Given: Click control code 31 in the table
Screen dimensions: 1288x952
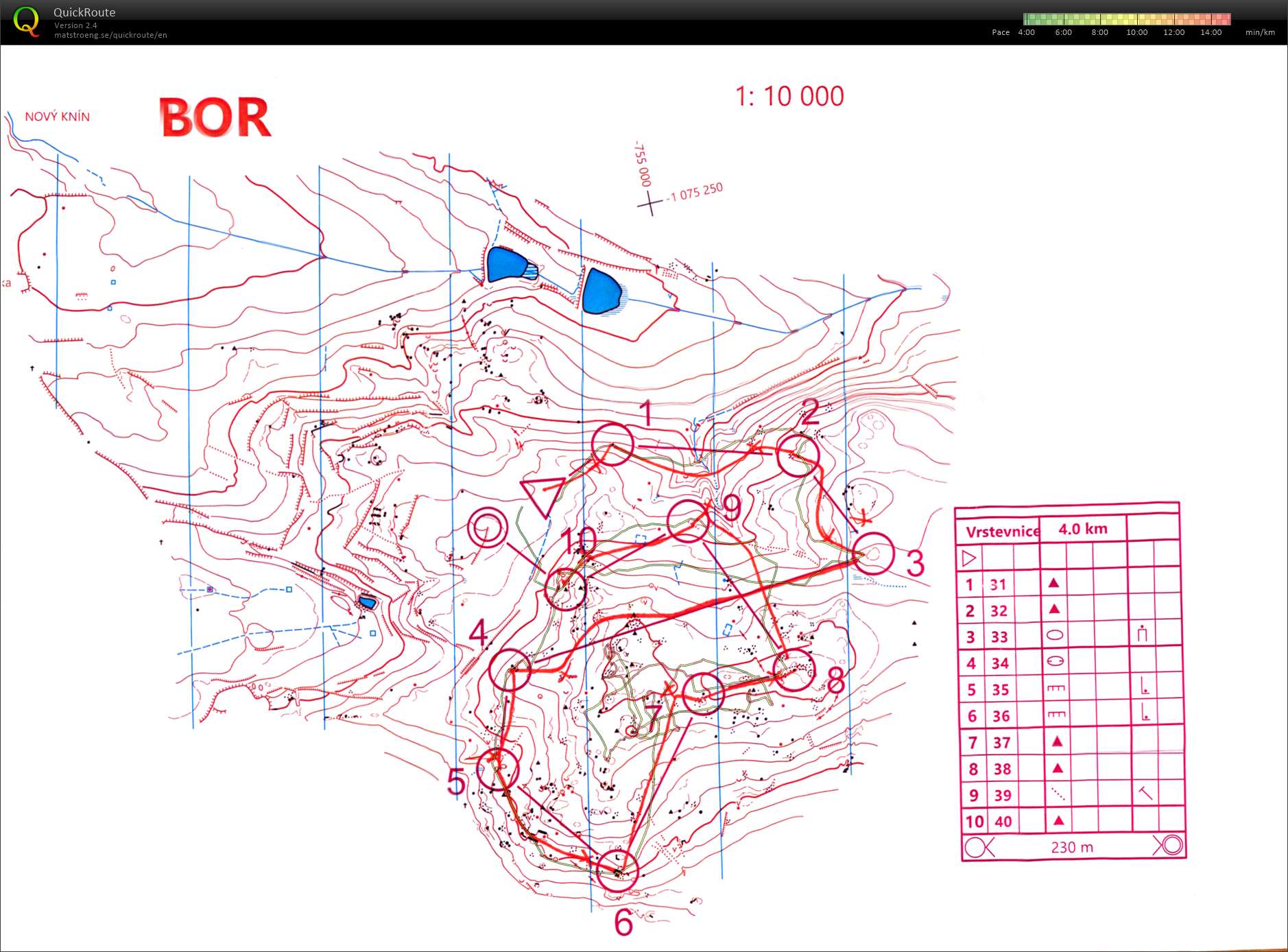Looking at the screenshot, I should coord(998,584).
